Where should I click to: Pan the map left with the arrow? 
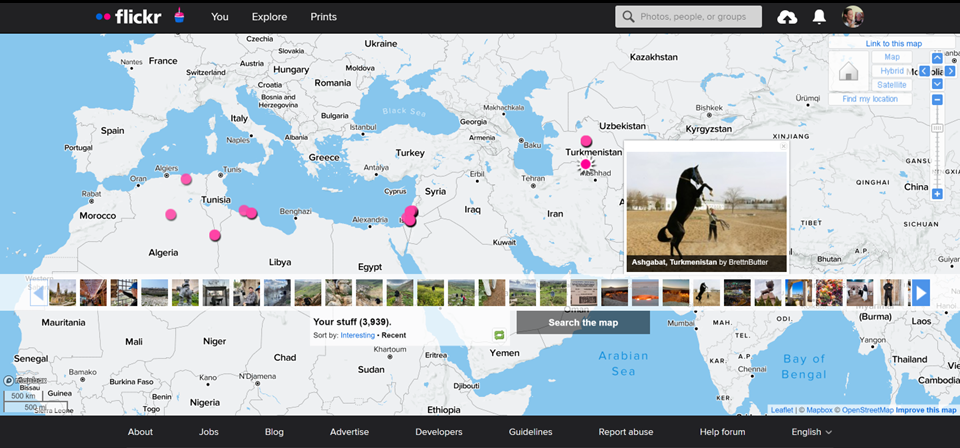tap(924, 71)
